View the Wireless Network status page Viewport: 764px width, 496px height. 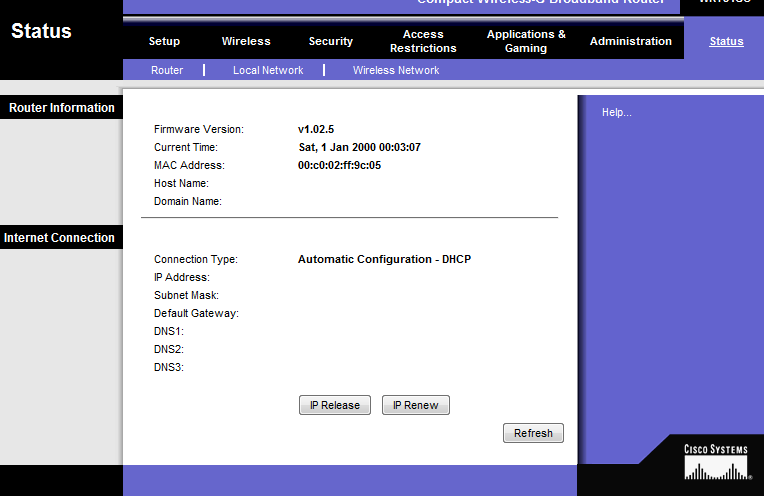click(396, 70)
